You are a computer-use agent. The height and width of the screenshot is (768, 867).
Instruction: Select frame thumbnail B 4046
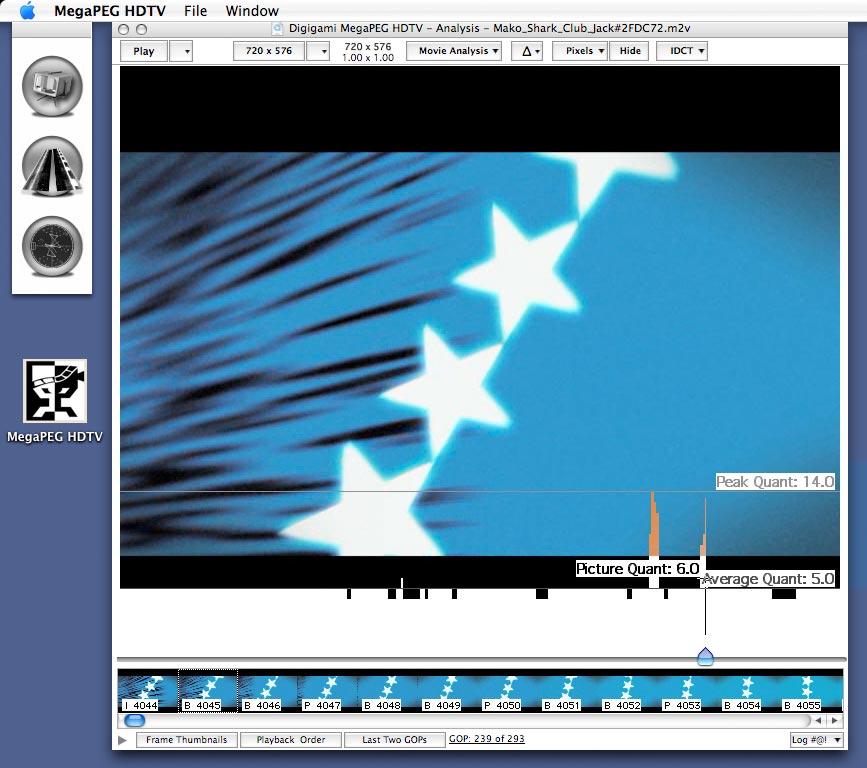coord(268,691)
